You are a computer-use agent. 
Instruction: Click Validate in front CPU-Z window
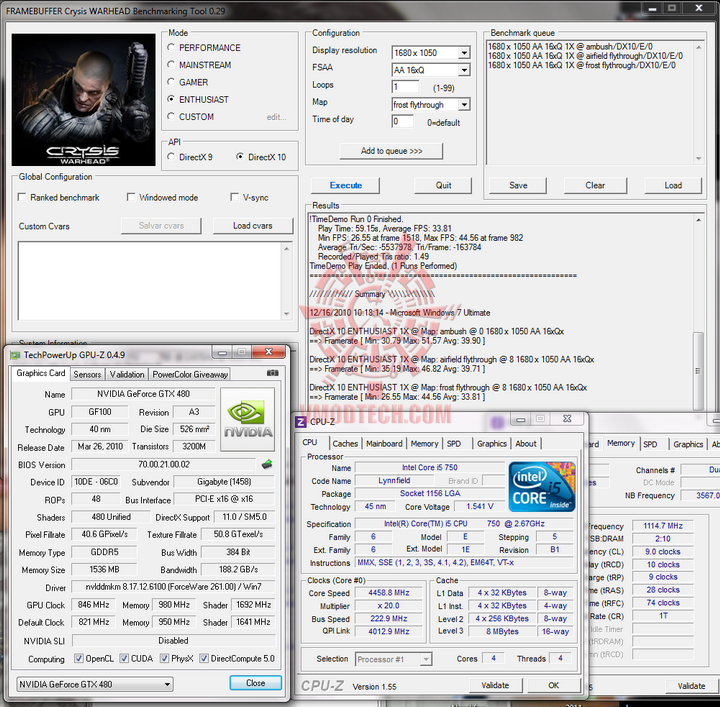click(x=495, y=685)
